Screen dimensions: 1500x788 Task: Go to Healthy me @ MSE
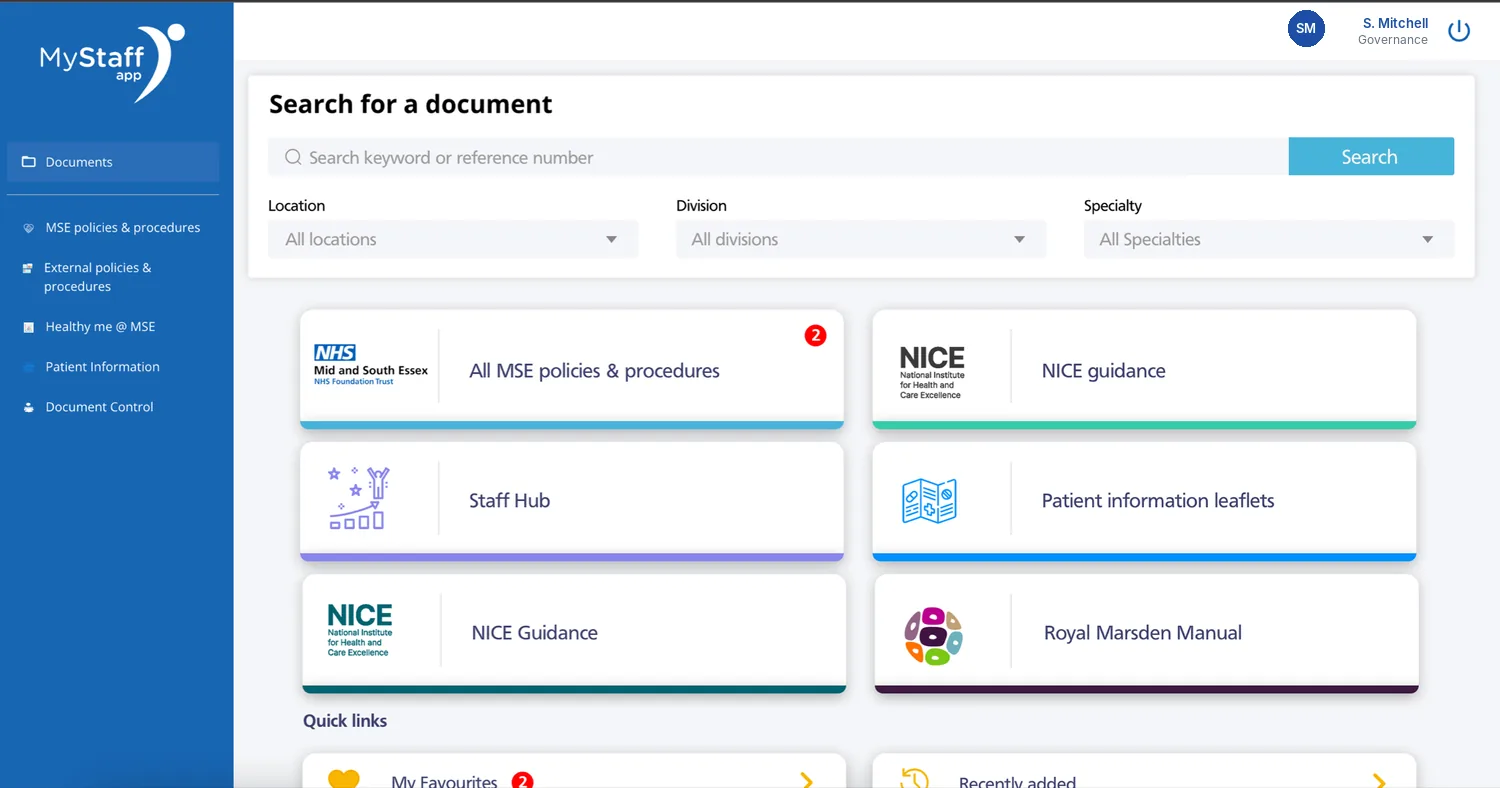pyautogui.click(x=113, y=327)
